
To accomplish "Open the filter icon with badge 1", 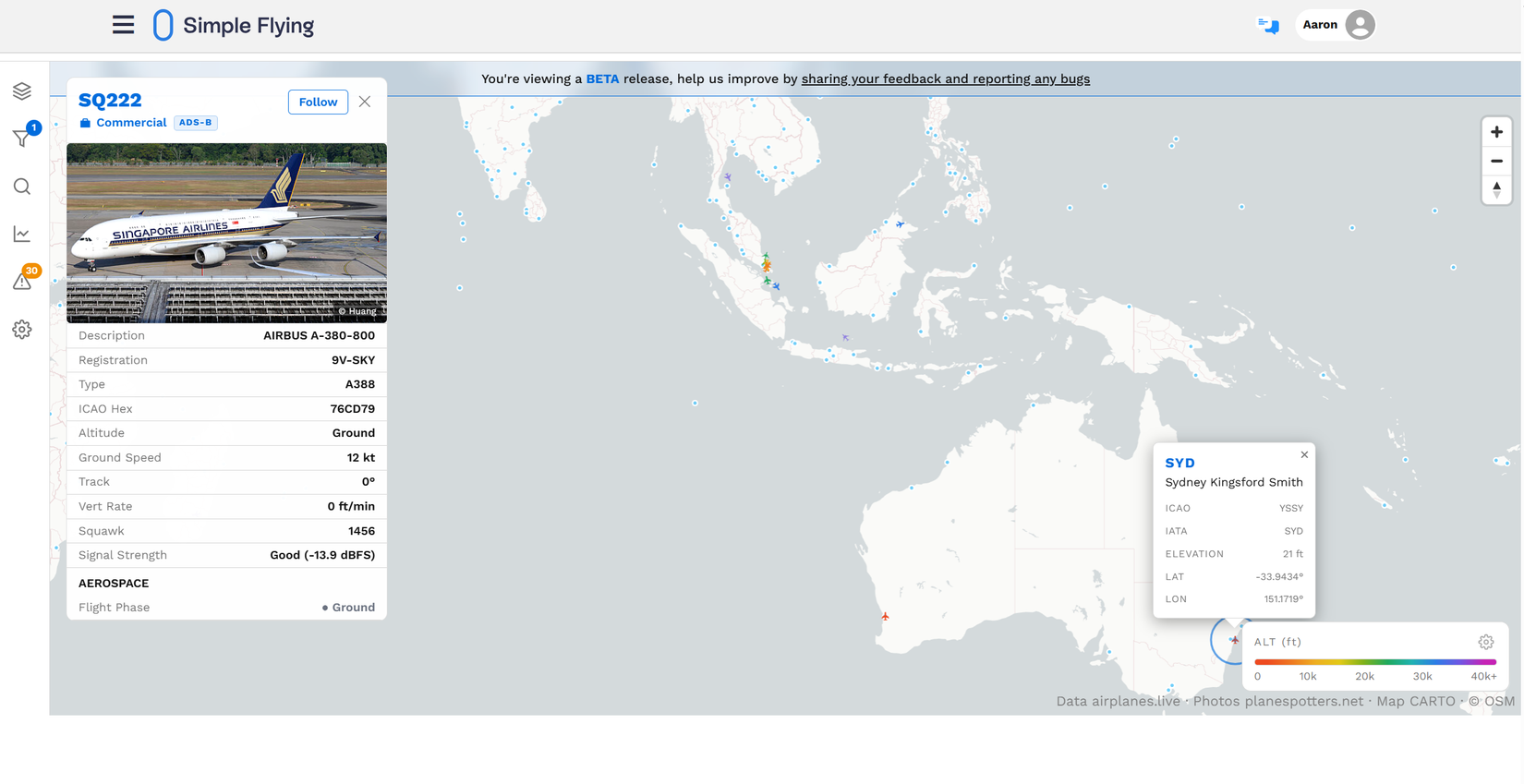I will [x=22, y=139].
